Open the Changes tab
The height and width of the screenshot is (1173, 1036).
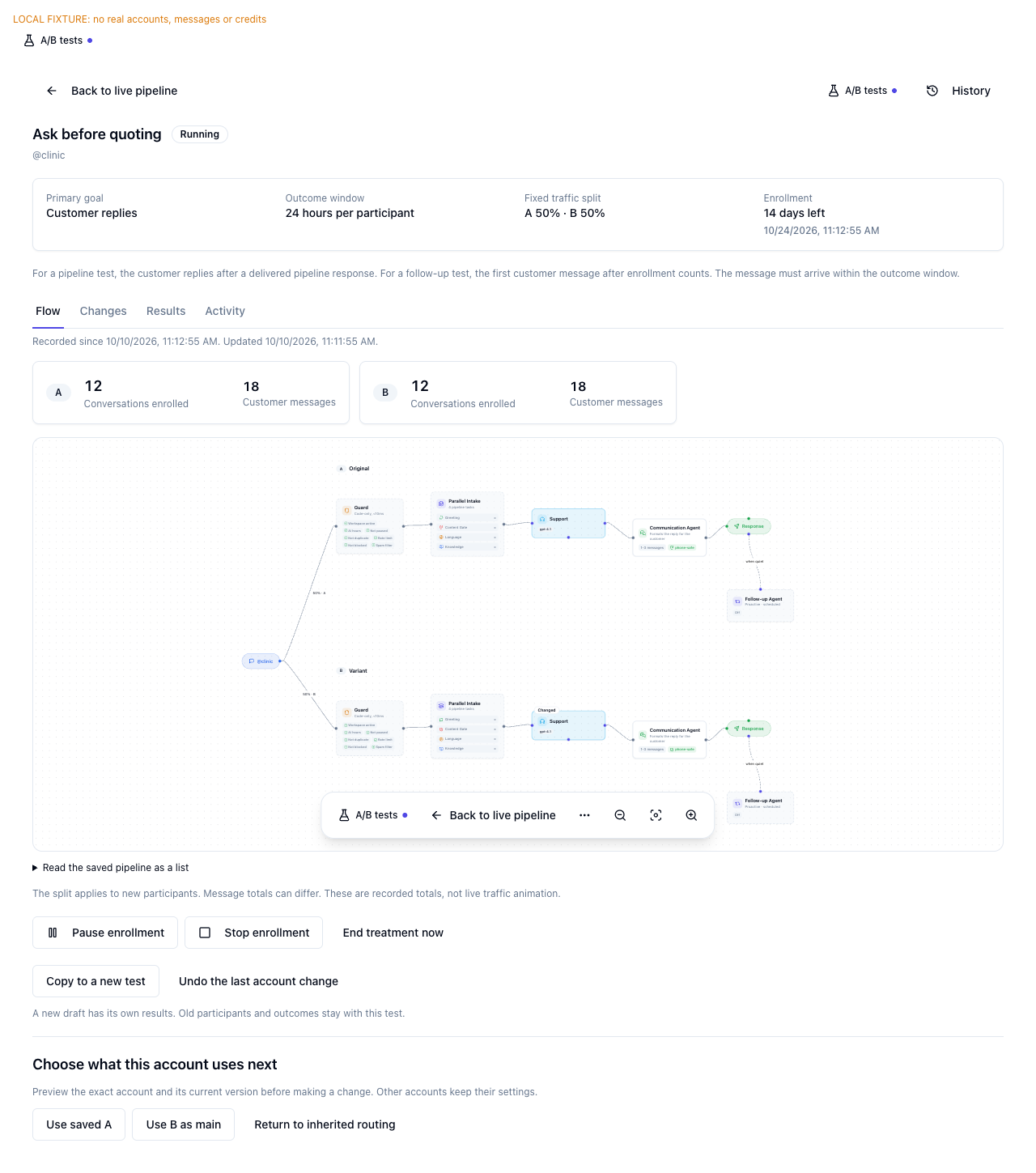[103, 311]
